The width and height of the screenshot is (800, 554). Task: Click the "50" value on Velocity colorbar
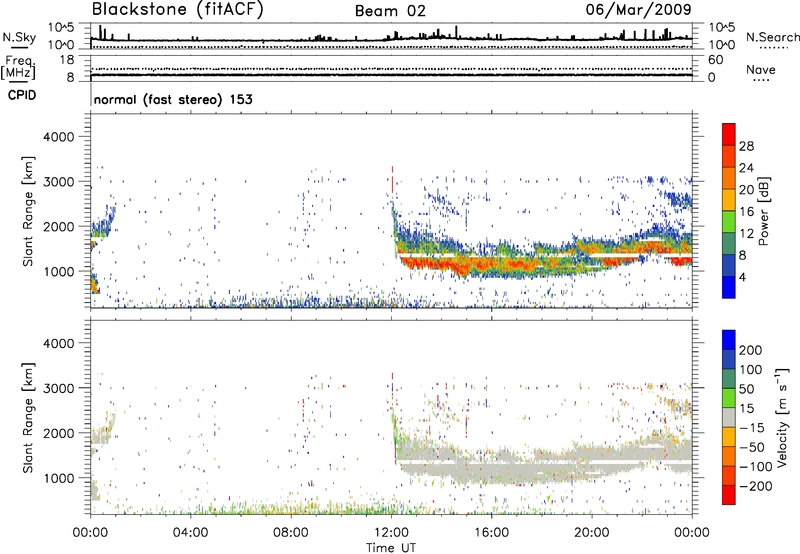click(x=747, y=389)
